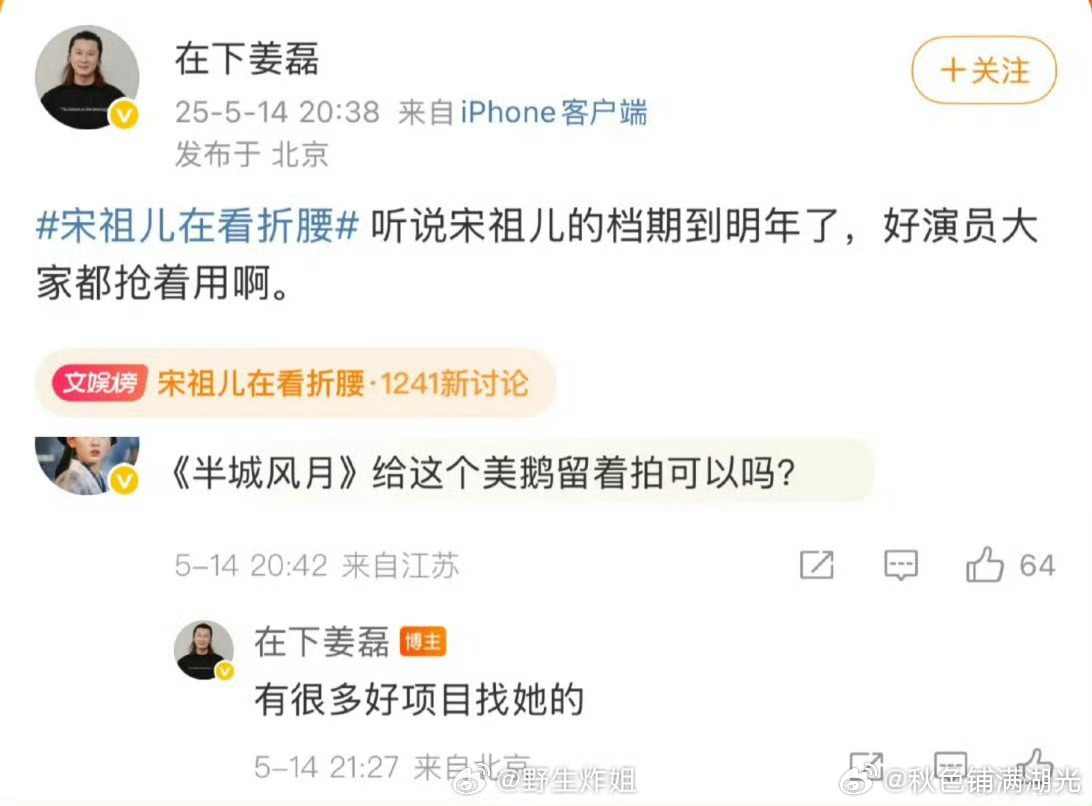Comment on the reply using bubble icon
Viewport: 1092px width, 806px height.
pyautogui.click(x=951, y=765)
